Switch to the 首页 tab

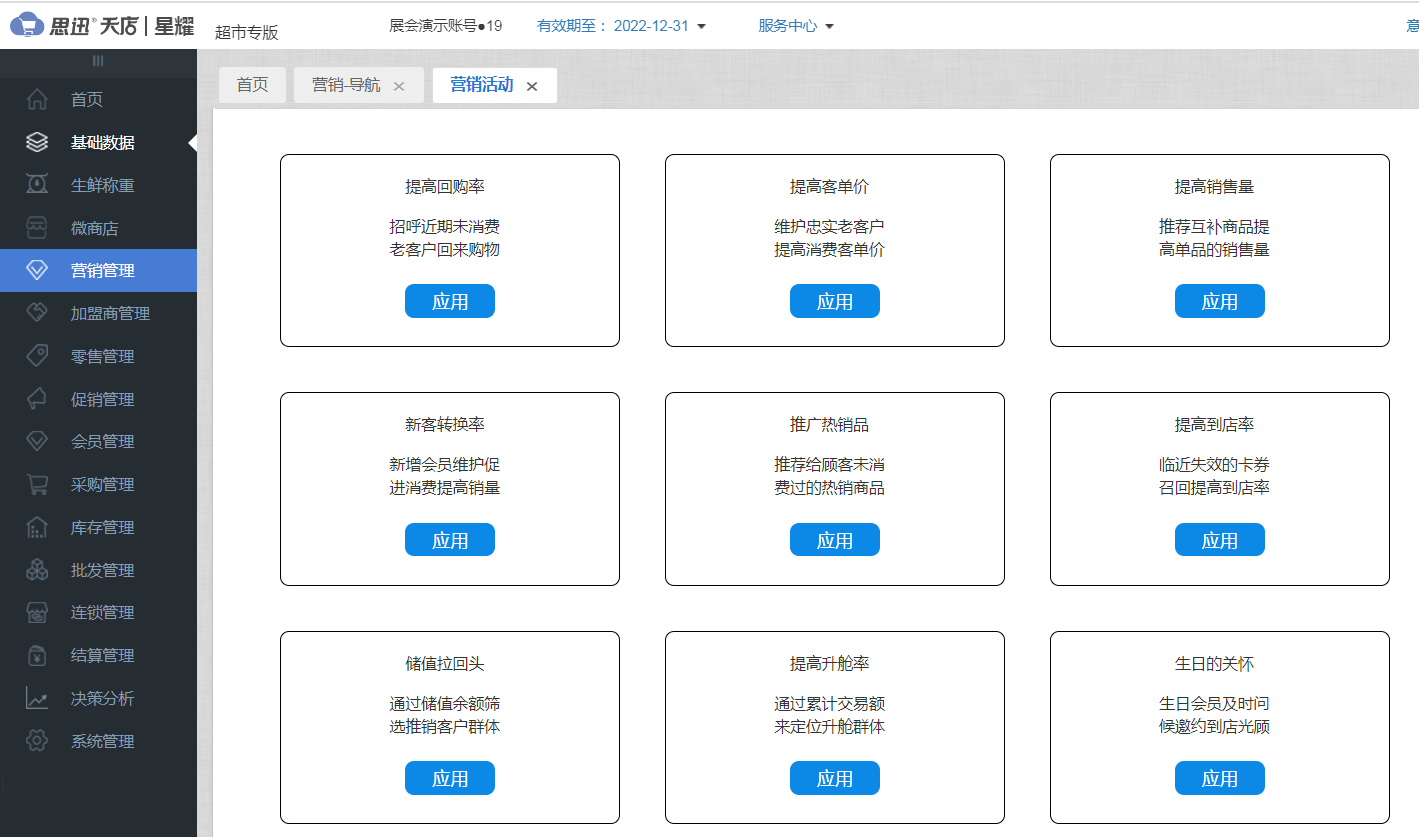pos(252,85)
